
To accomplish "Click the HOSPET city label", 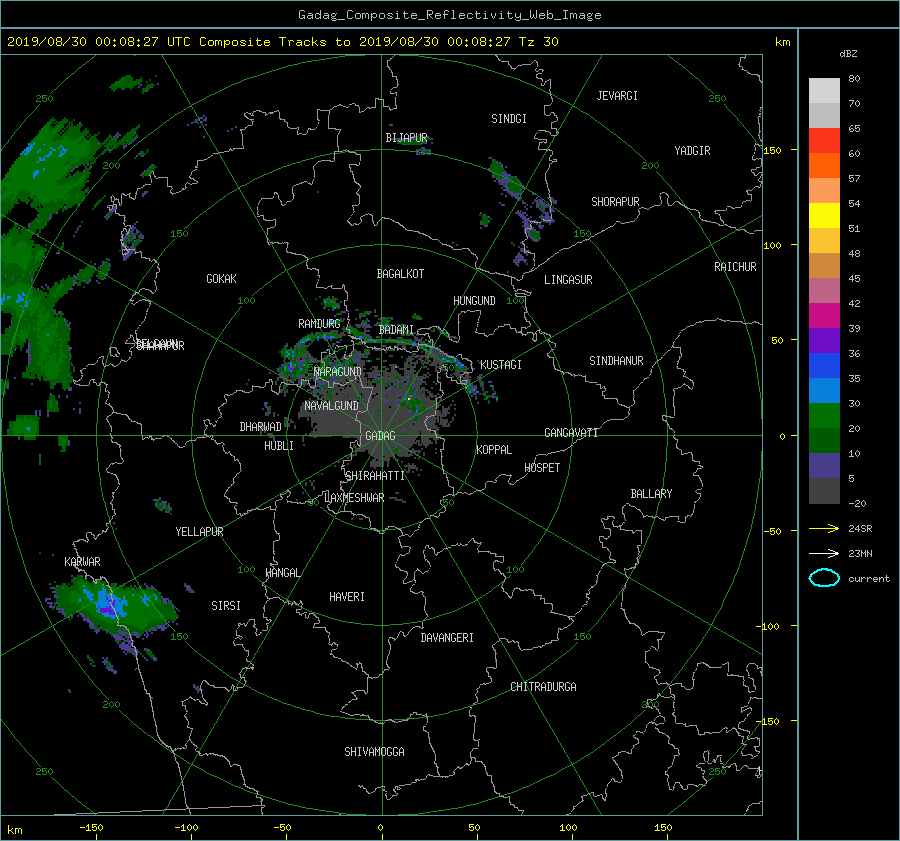I will tap(542, 468).
